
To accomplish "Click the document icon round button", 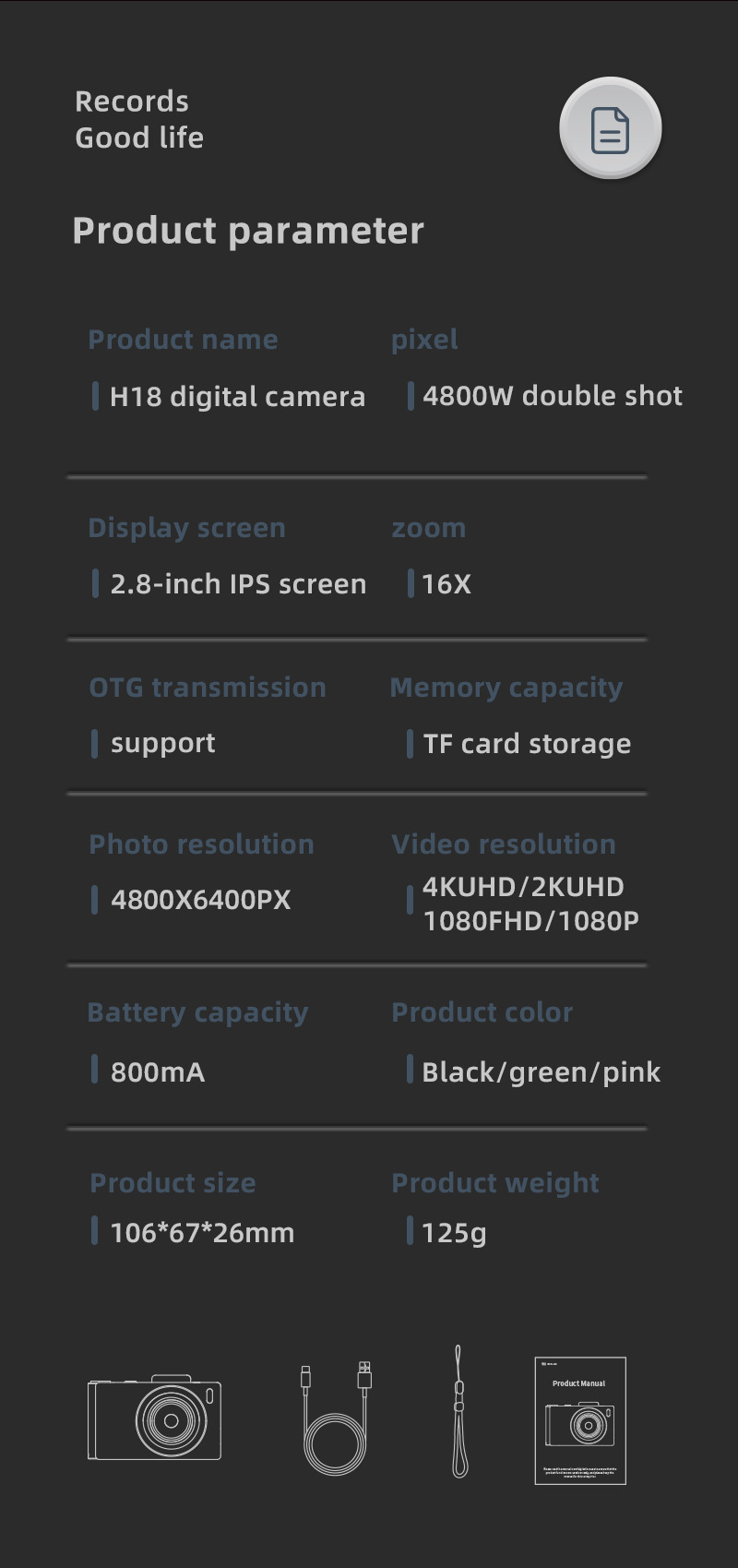I will click(x=610, y=128).
